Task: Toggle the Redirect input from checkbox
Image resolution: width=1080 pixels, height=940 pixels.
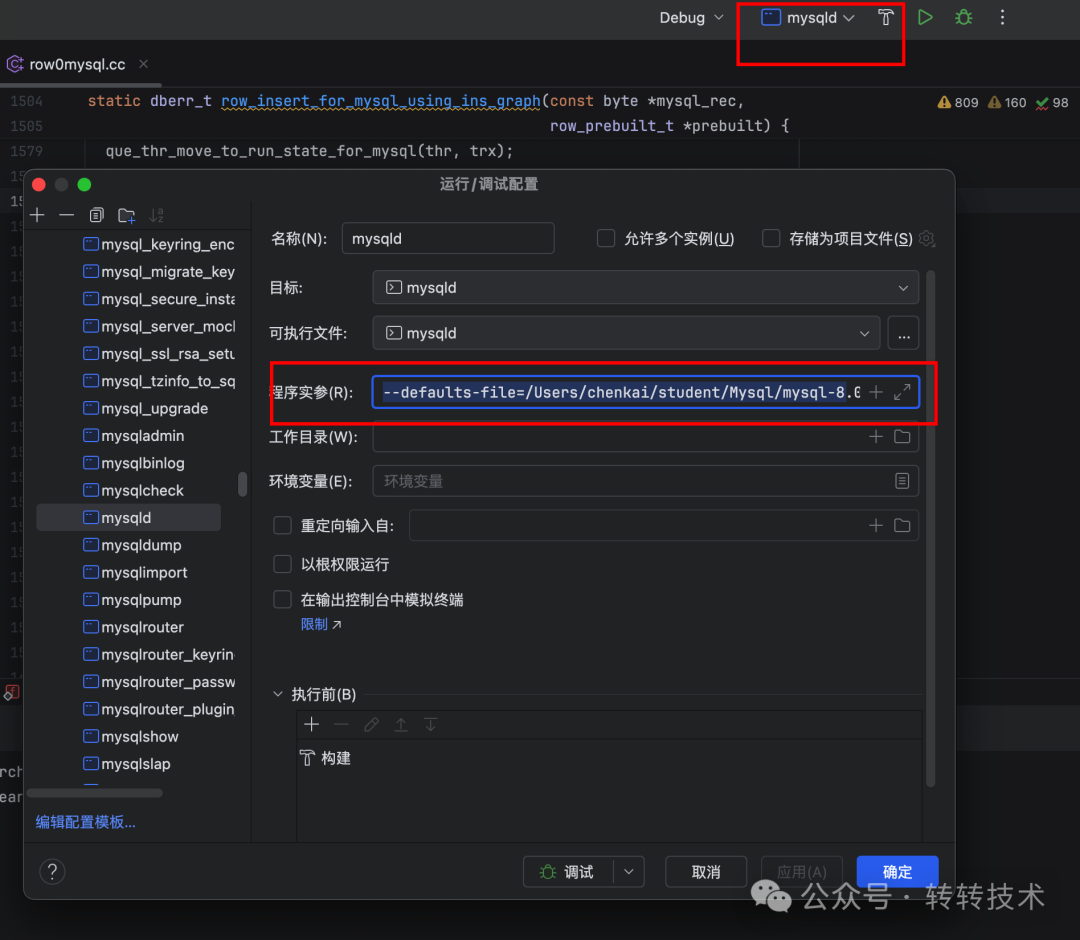Action: (282, 525)
